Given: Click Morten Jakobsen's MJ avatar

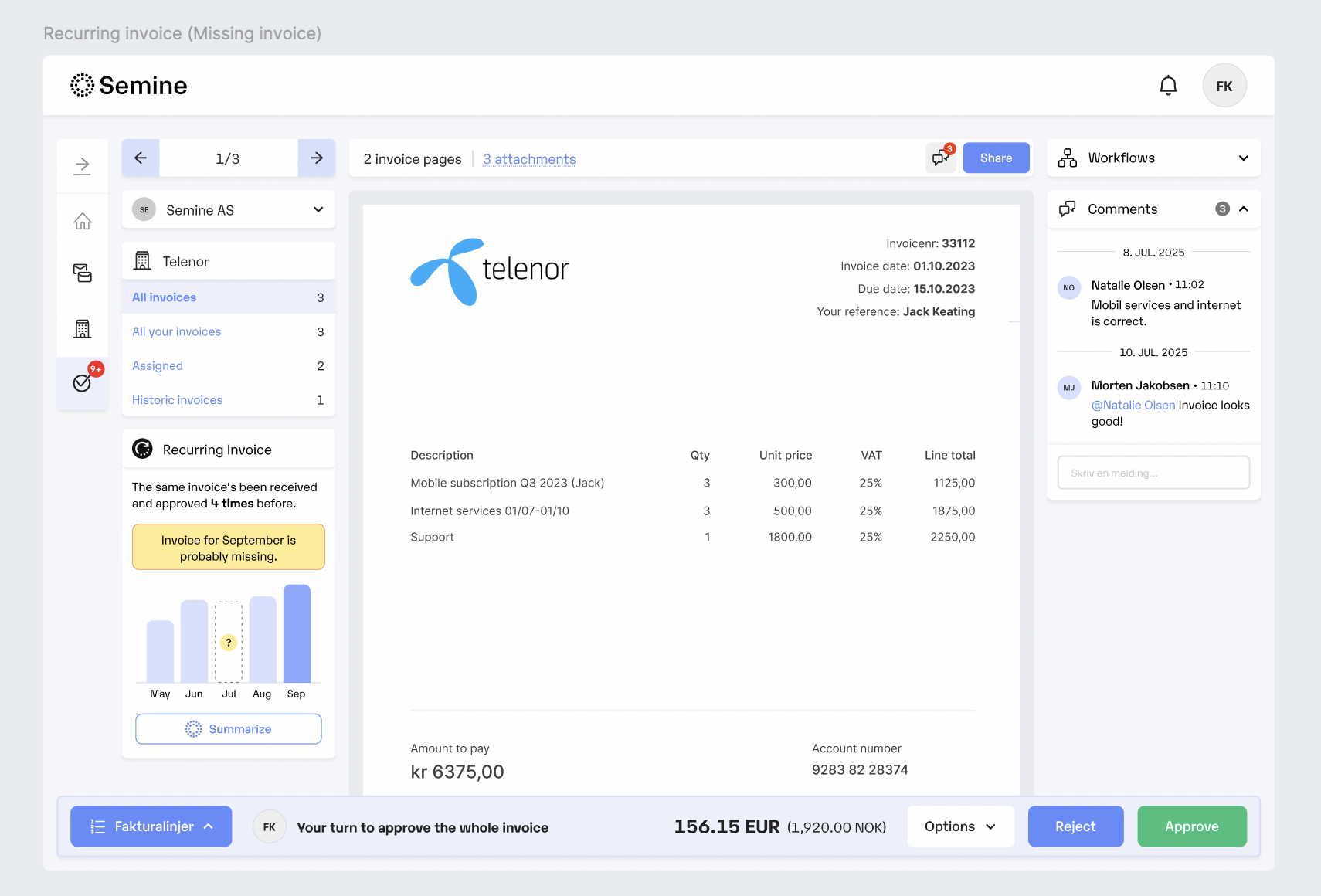Looking at the screenshot, I should [1069, 387].
